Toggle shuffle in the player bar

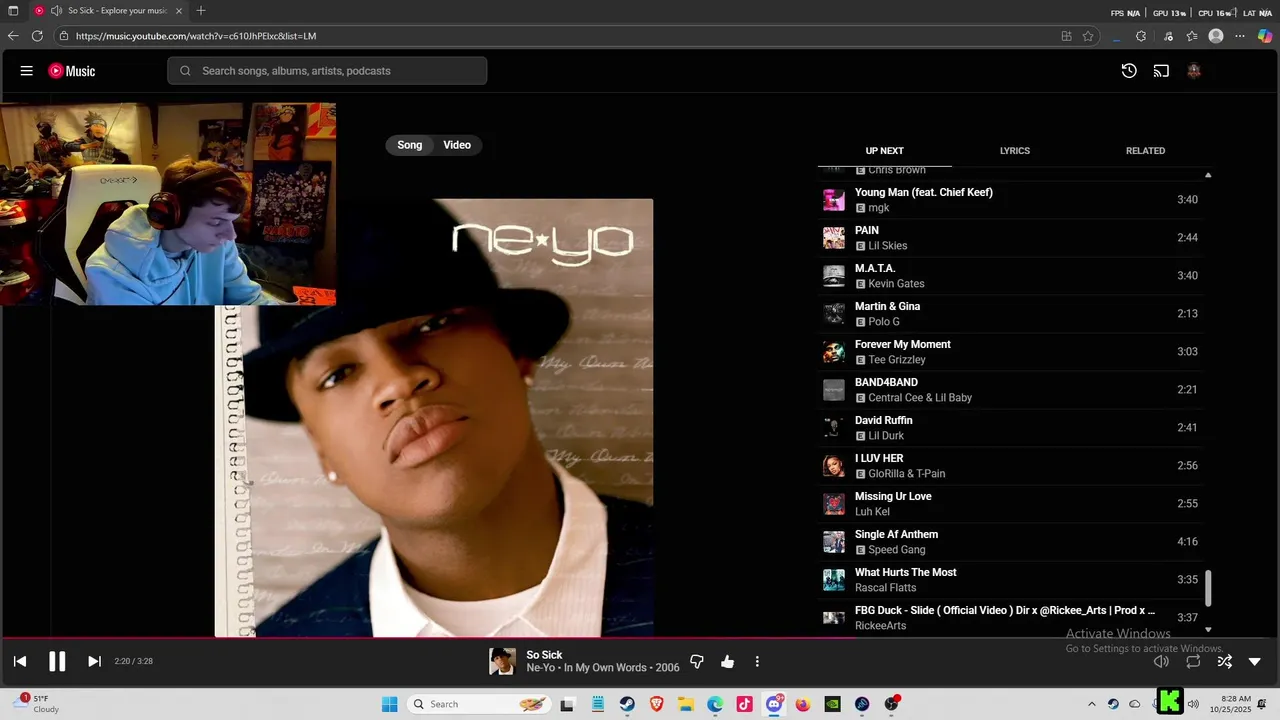click(x=1225, y=661)
